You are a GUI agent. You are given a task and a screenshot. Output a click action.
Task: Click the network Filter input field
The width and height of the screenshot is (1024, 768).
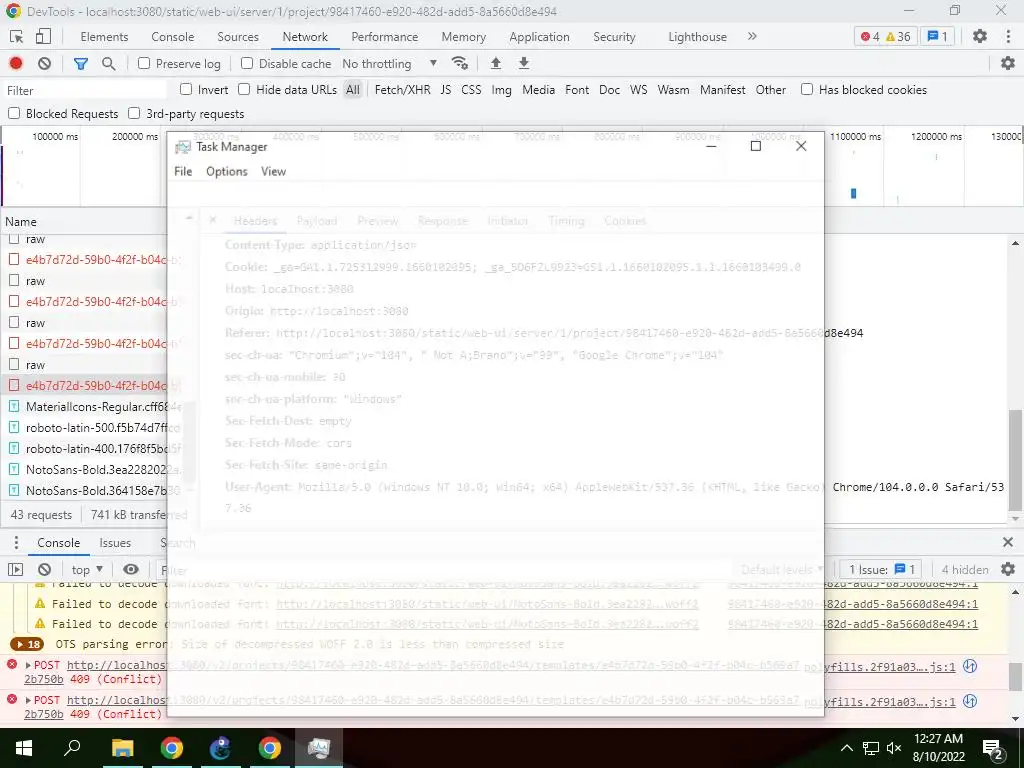coord(85,90)
